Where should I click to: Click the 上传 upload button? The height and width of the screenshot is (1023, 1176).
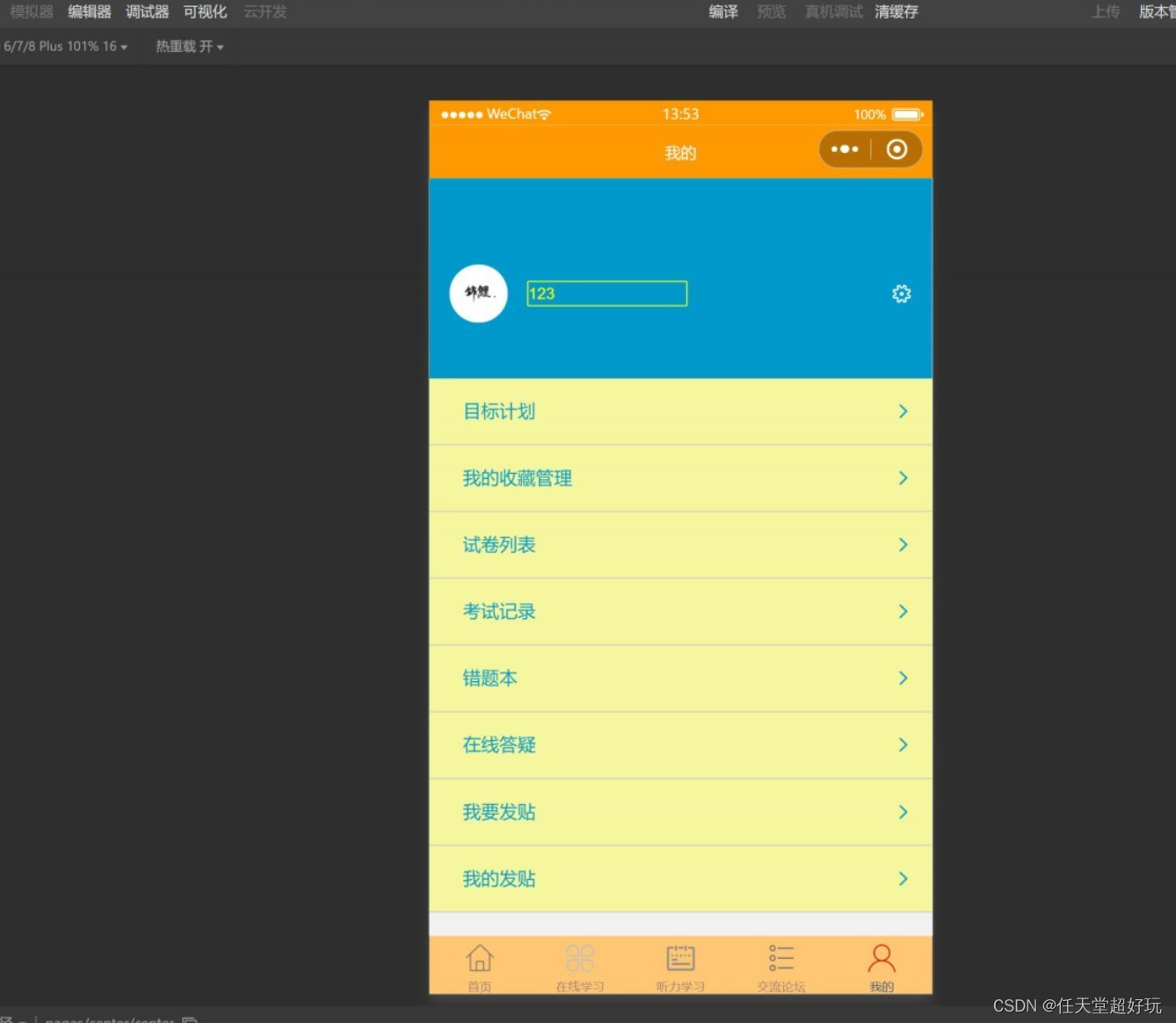1106,11
